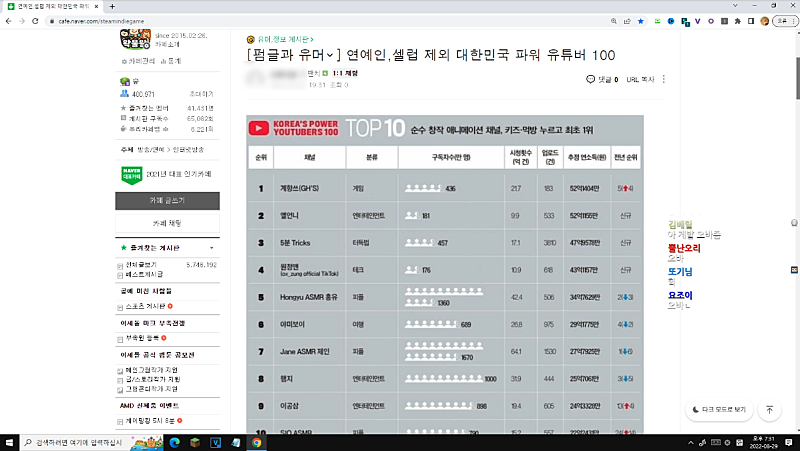Open 그림콘티작가 지원 board link
This screenshot has height=451, width=800.
152,389
